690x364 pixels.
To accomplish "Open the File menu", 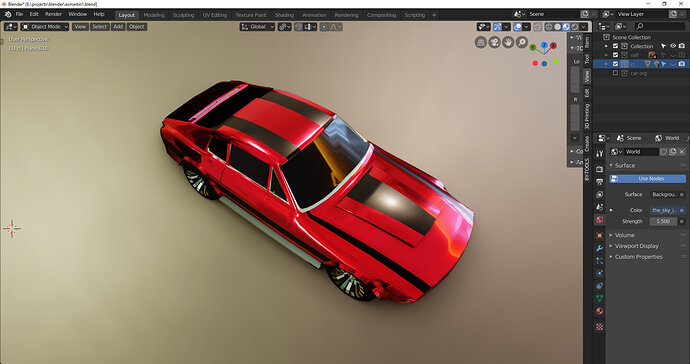I will coord(19,15).
